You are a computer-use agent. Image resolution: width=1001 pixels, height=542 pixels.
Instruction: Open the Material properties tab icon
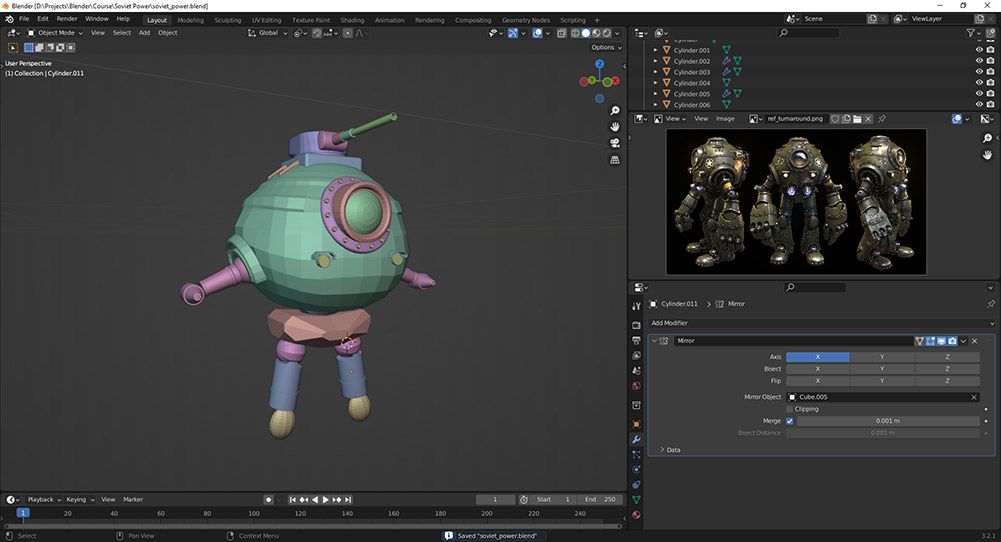pyautogui.click(x=636, y=515)
